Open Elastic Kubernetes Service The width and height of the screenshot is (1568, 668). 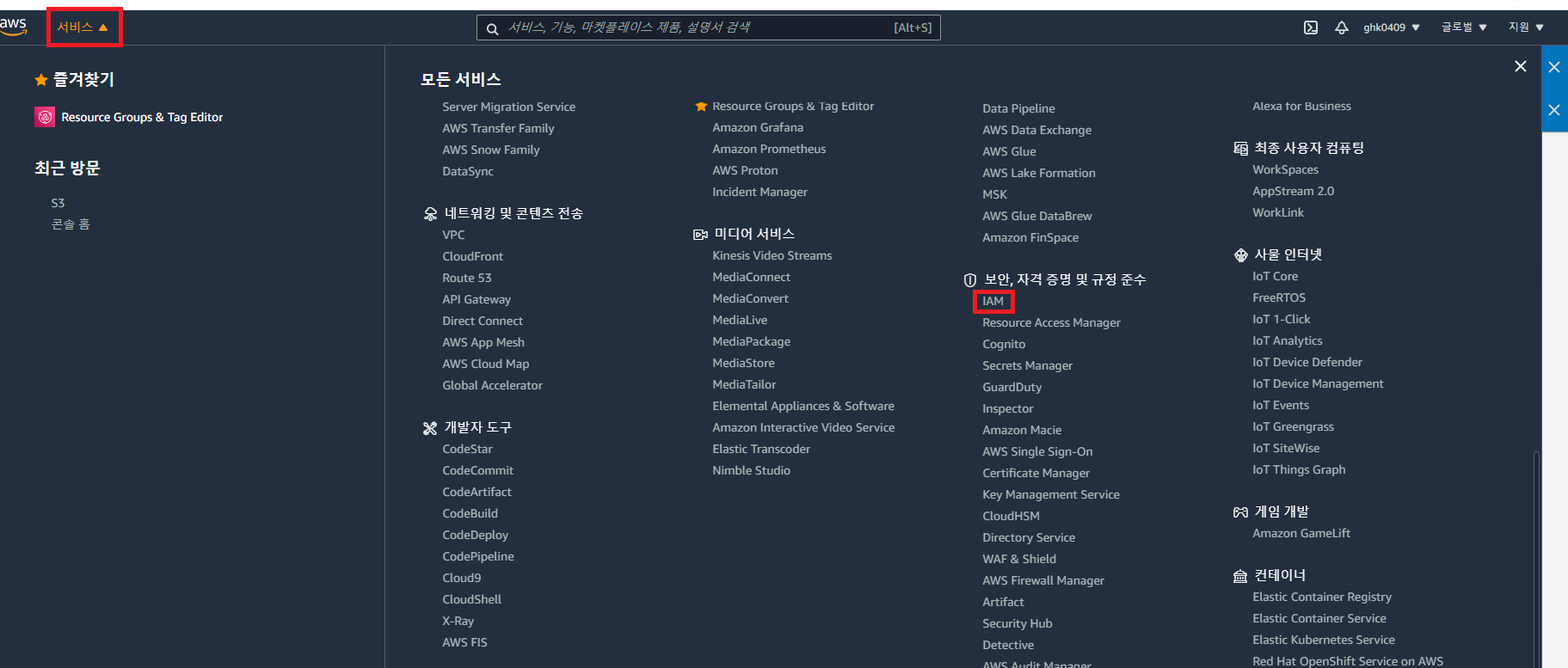(1324, 640)
